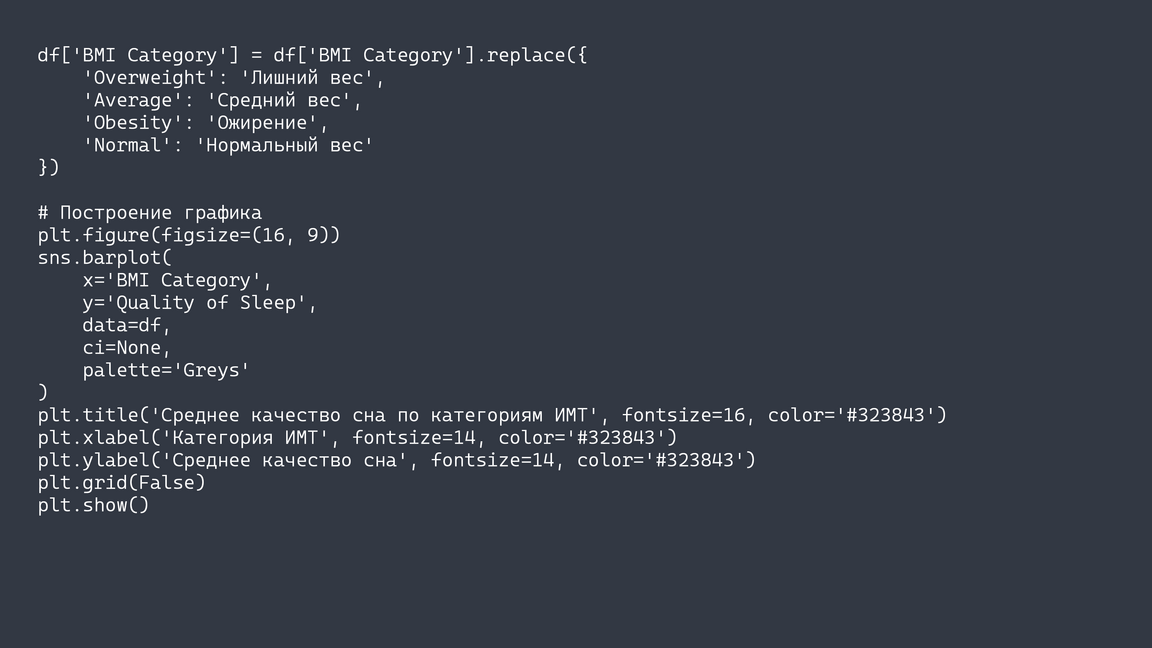Click the x='BMI Category' argument

click(177, 280)
